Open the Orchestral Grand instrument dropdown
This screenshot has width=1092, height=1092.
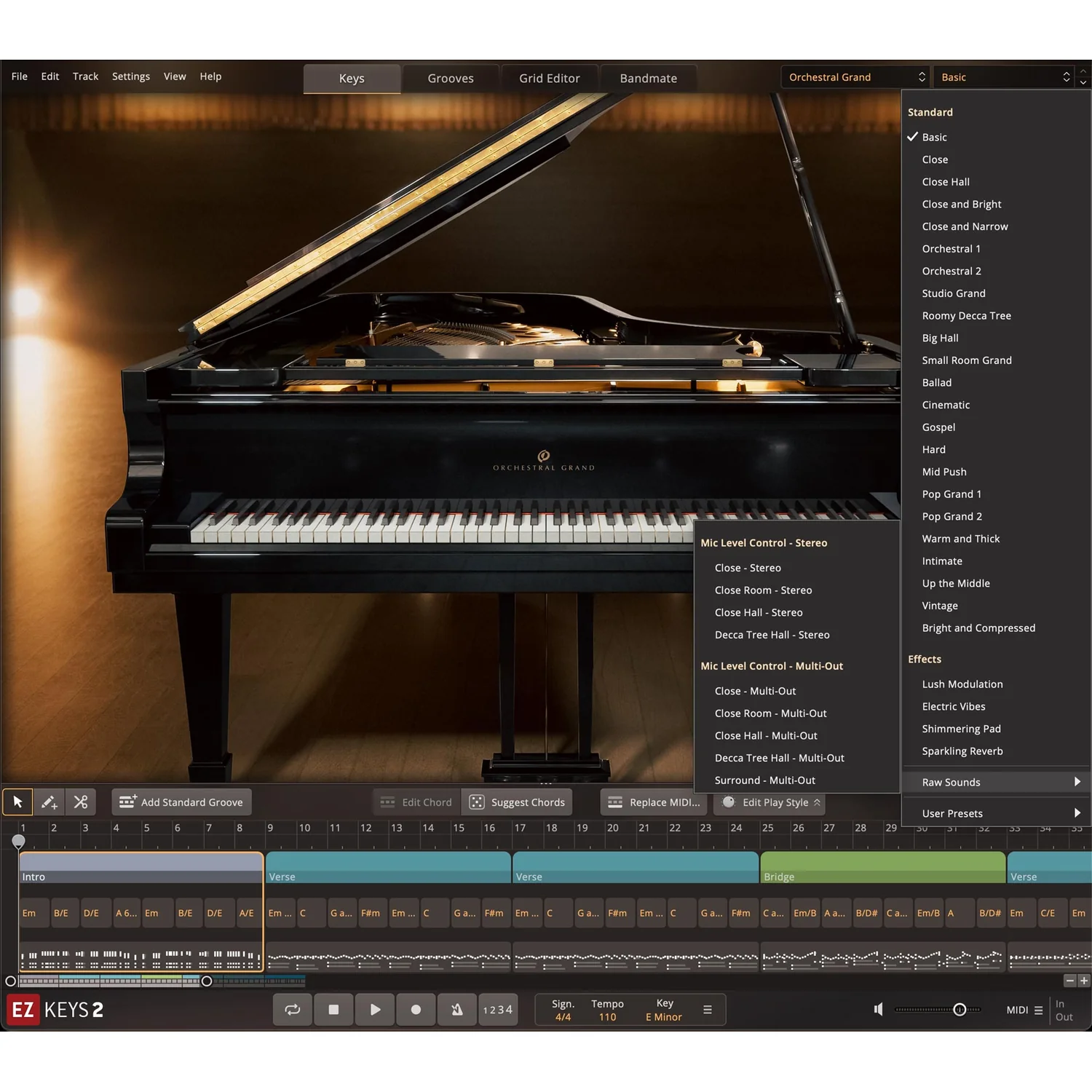(856, 77)
